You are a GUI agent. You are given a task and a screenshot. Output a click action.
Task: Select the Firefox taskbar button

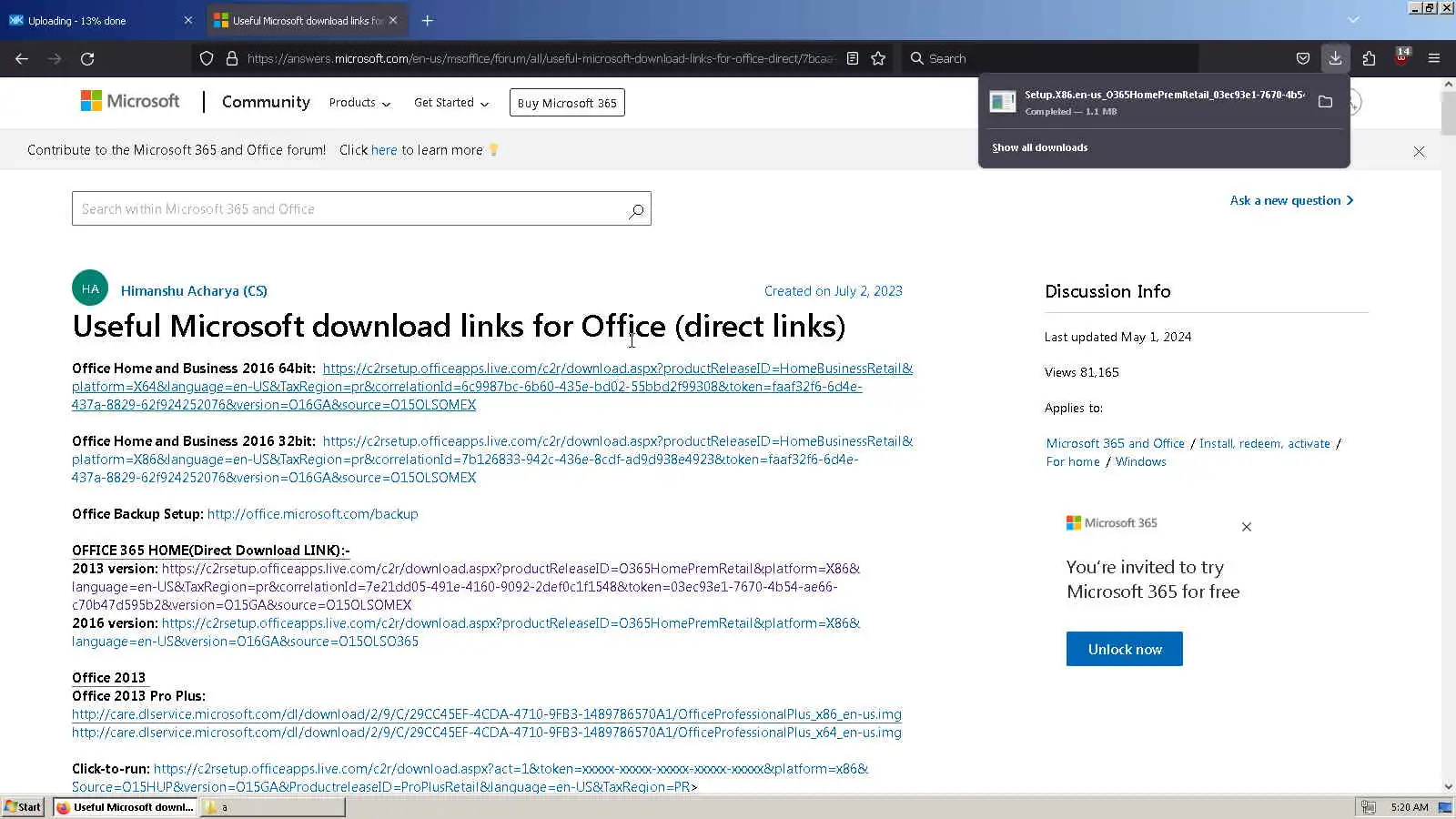[125, 807]
